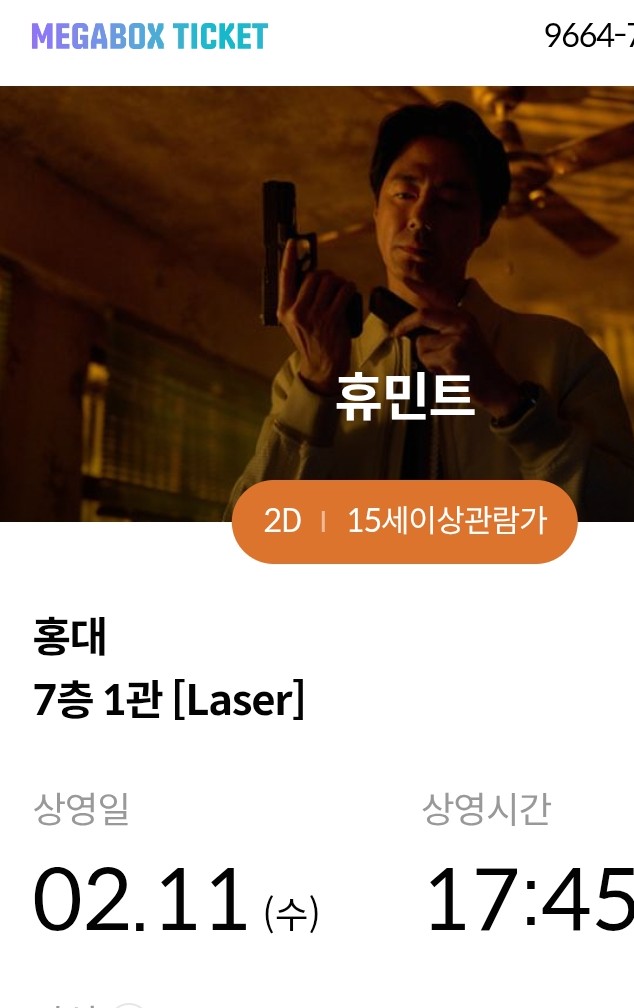Tap the MEGABOX TICKET logo
634x1008 pixels.
click(x=149, y=37)
